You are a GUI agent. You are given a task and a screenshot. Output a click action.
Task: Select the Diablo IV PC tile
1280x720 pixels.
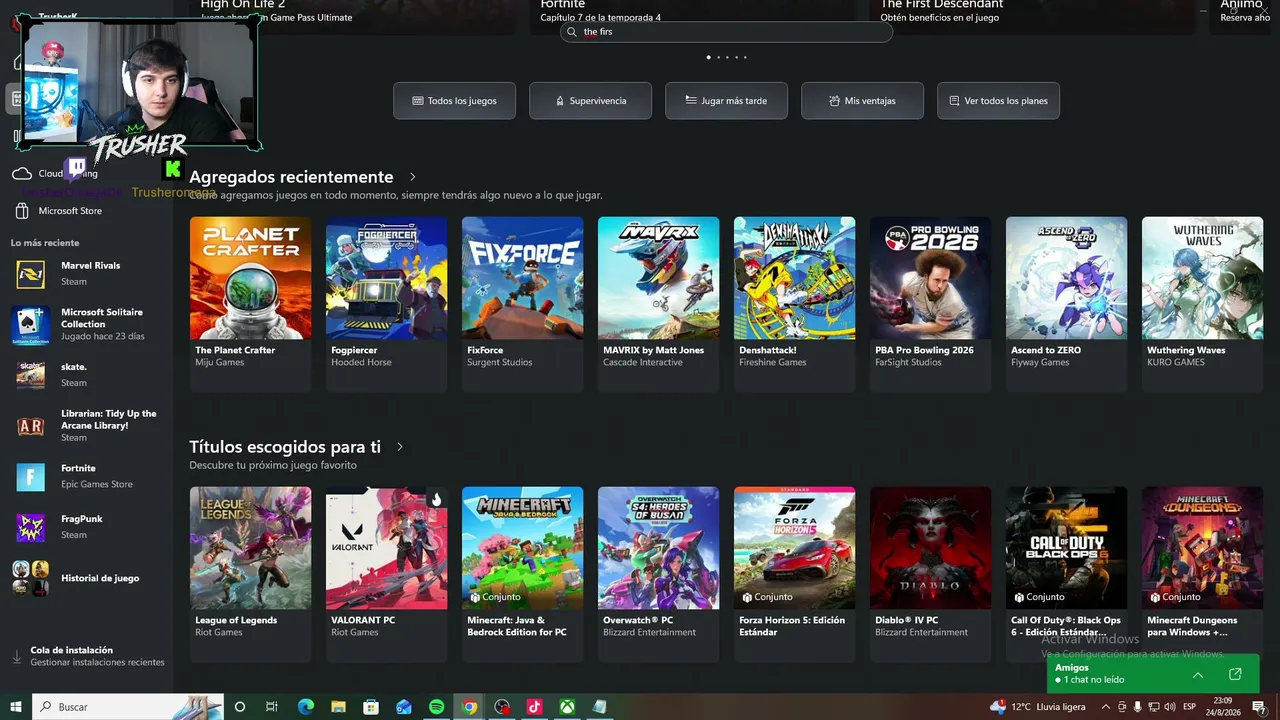pyautogui.click(x=930, y=574)
